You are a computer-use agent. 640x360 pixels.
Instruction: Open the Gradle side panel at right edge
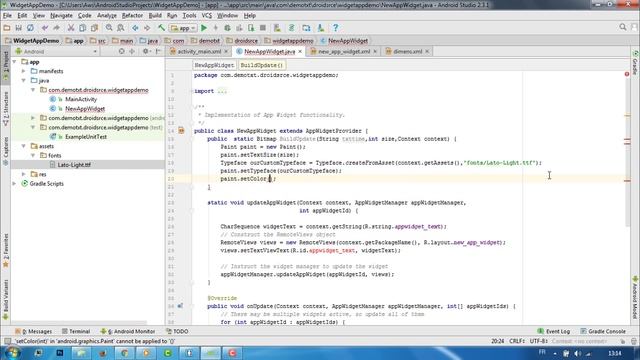[635, 63]
